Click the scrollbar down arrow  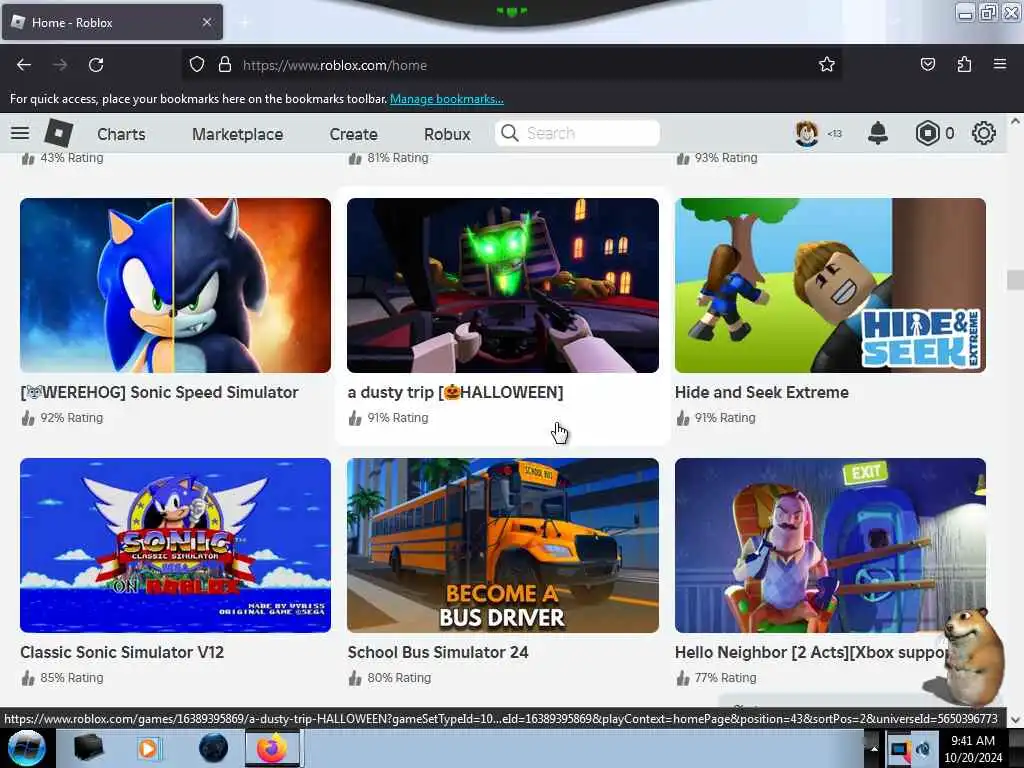tap(1015, 720)
